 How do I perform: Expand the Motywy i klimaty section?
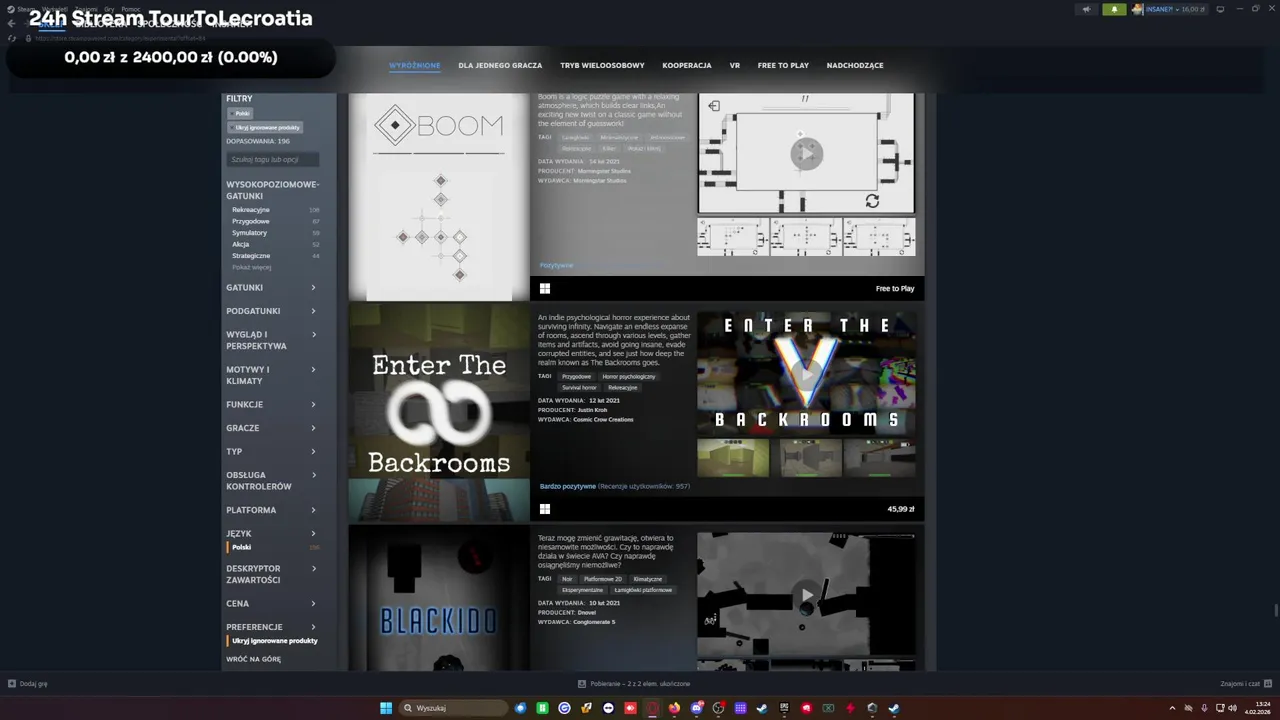coord(272,375)
